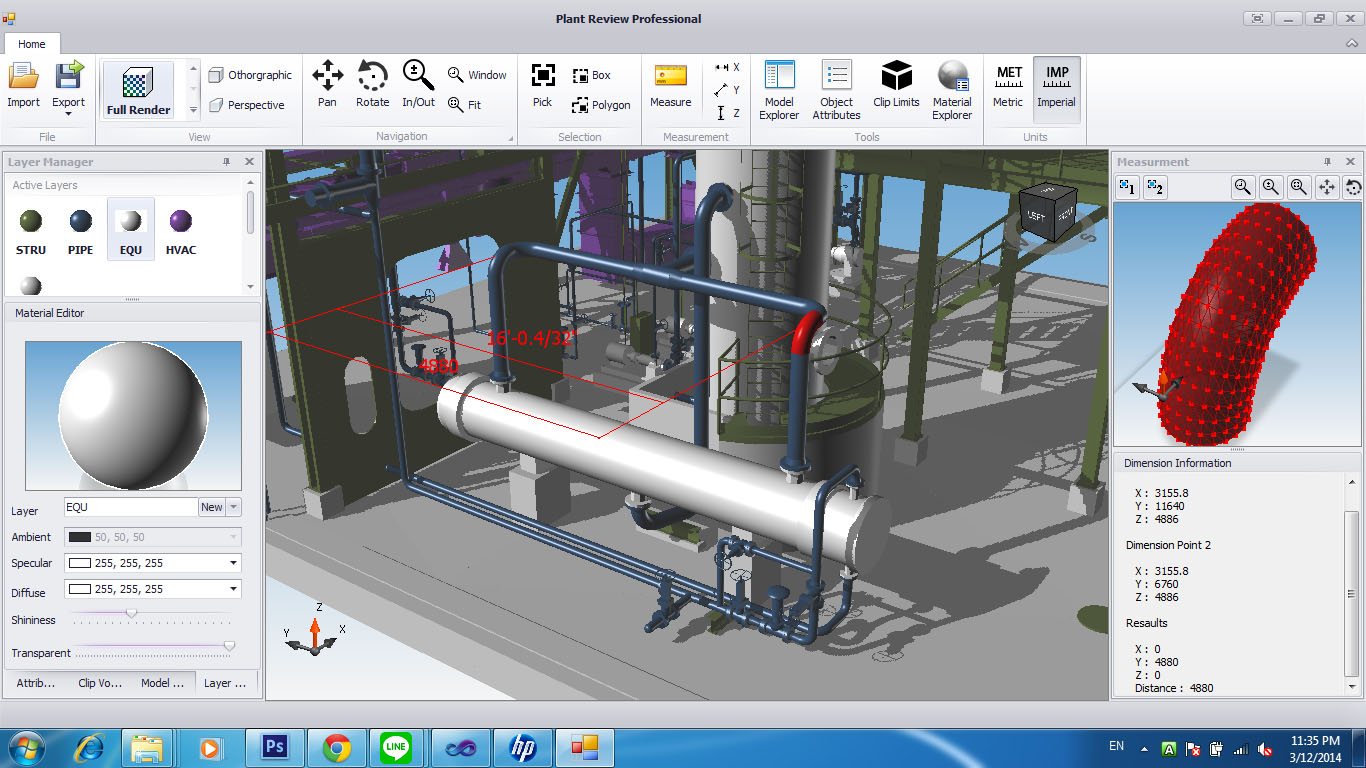1366x768 pixels.
Task: Open the Home ribbon tab
Action: [32, 44]
